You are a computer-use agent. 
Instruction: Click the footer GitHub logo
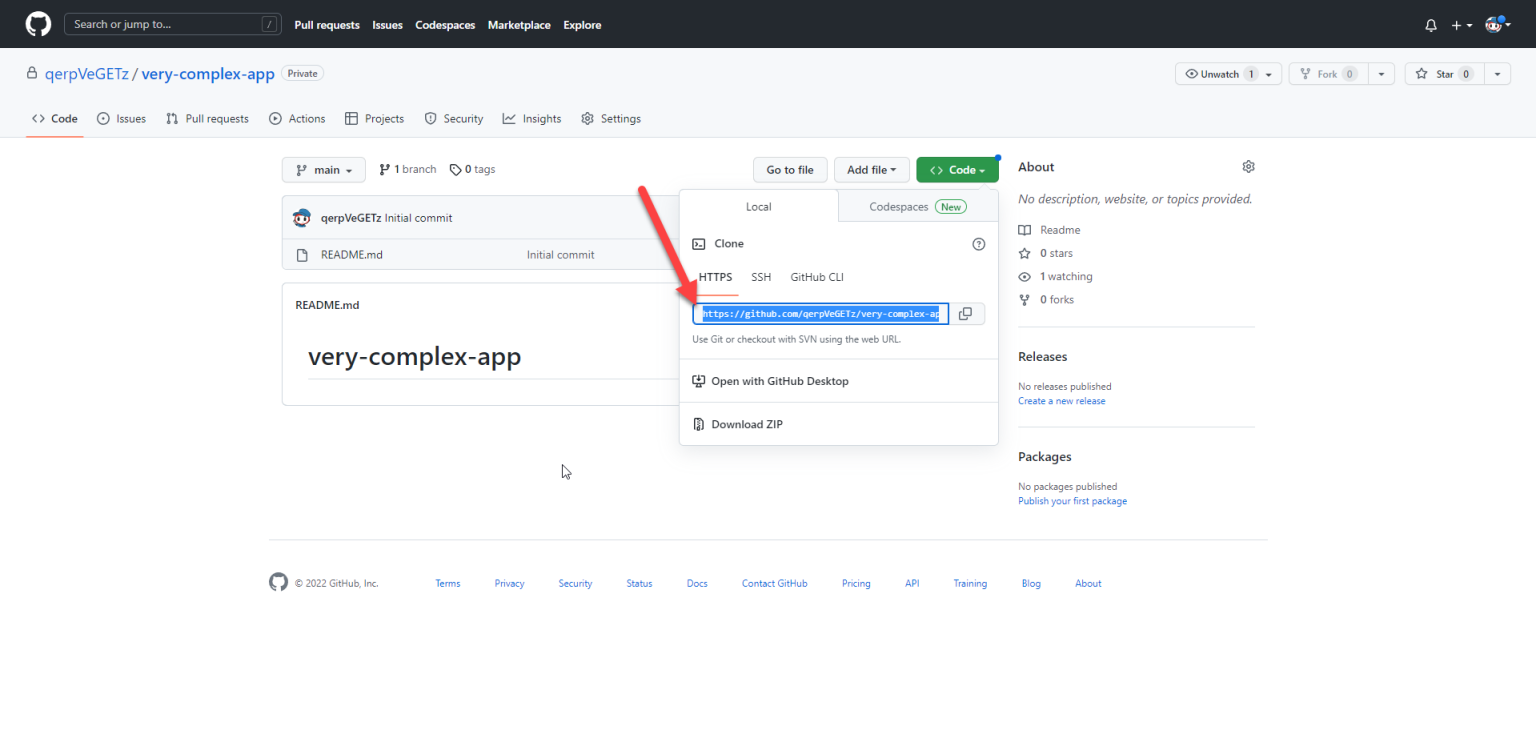point(278,582)
